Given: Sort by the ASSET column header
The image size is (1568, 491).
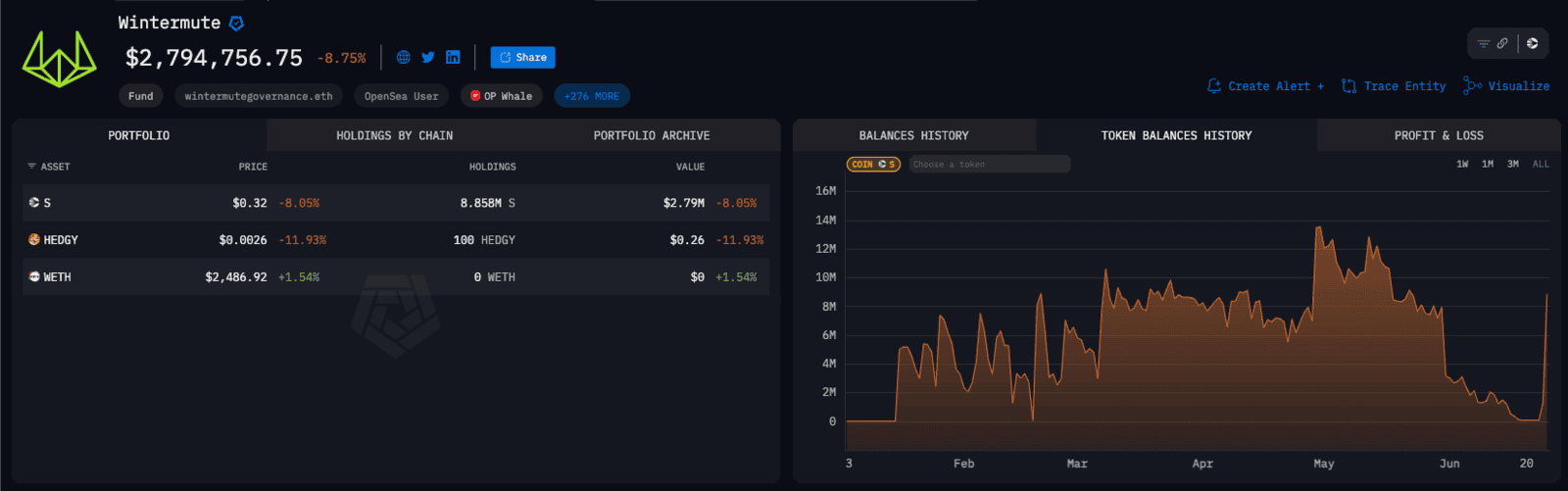Looking at the screenshot, I should click(55, 167).
